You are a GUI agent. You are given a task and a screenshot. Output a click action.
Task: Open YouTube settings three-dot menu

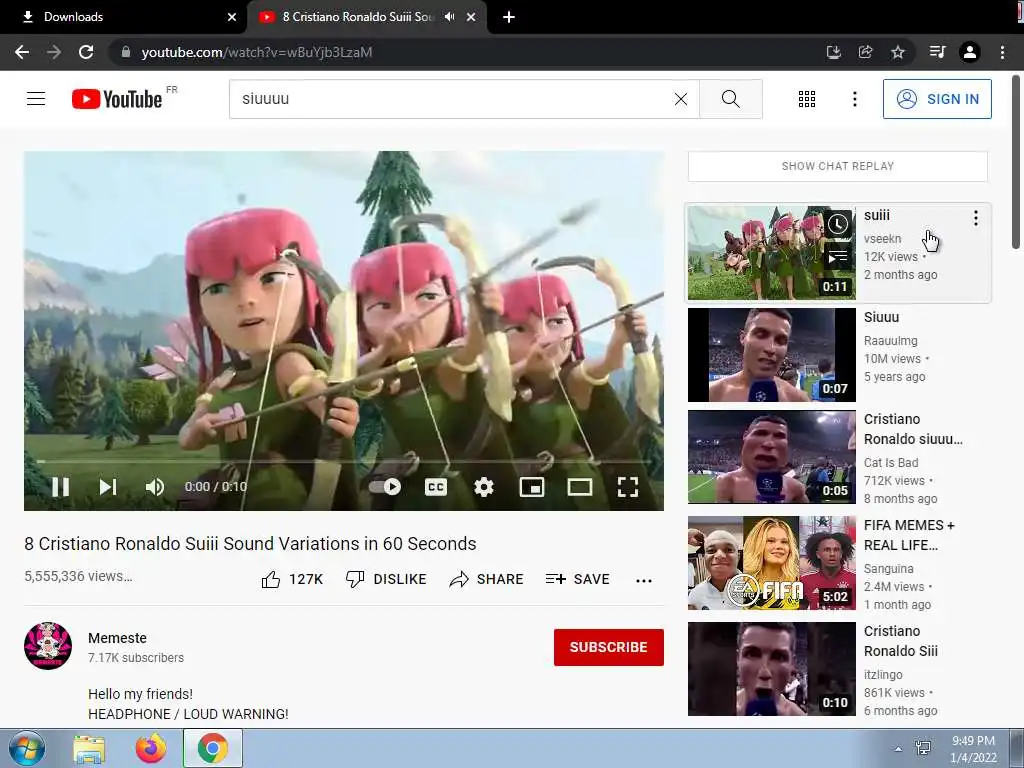pos(854,99)
